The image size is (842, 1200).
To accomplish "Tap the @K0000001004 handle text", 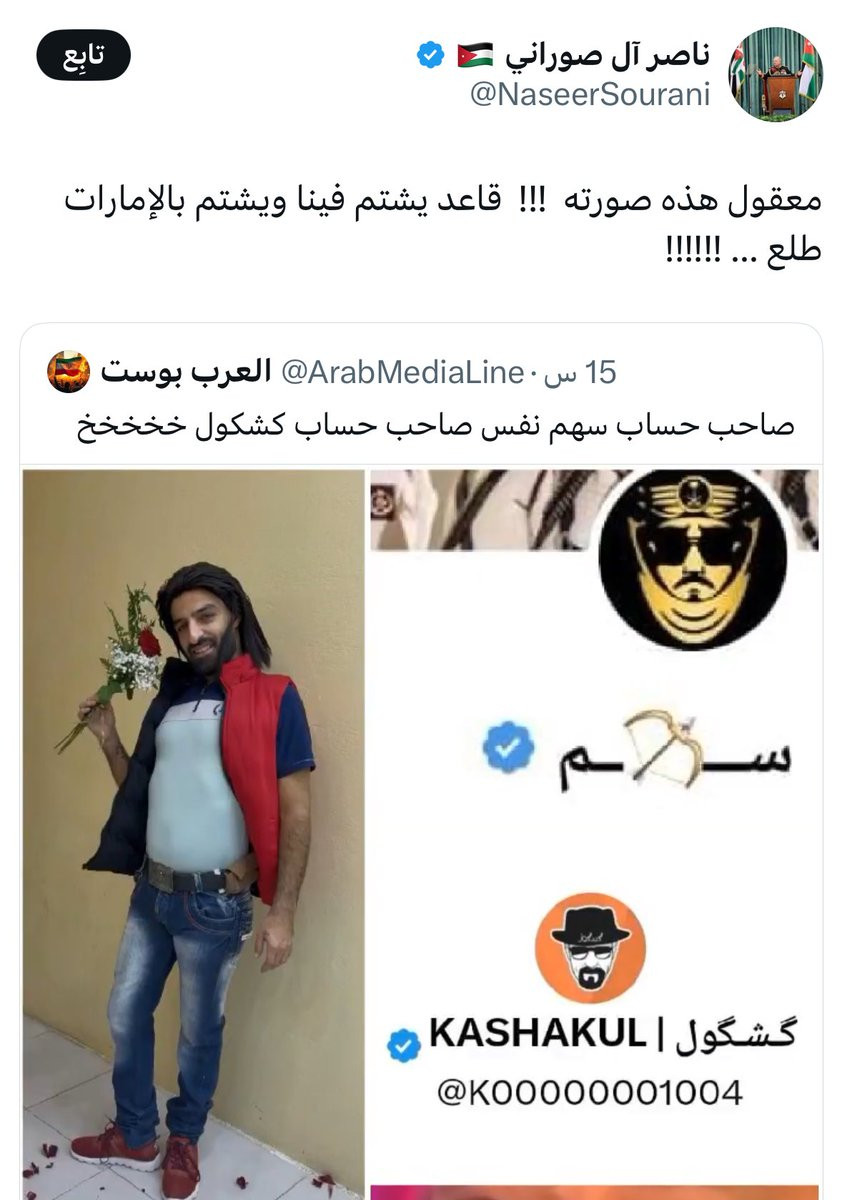I will tap(589, 1090).
